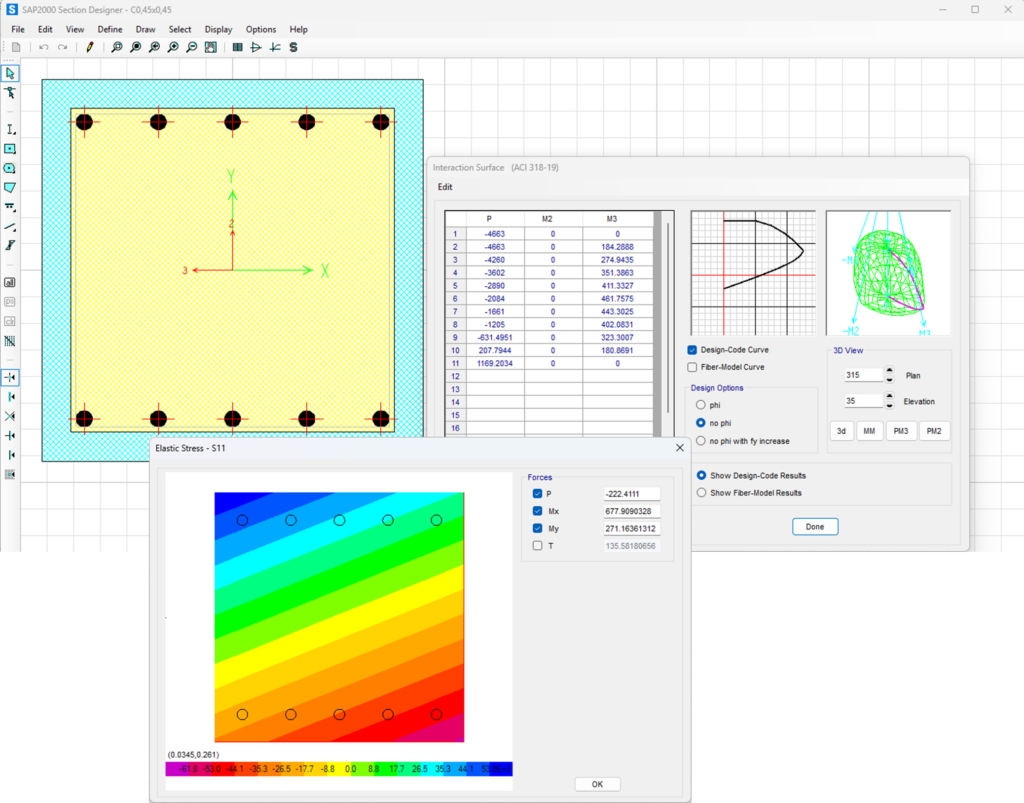Click the Restore Full View toolbar icon
The width and height of the screenshot is (1024, 803).
(x=135, y=46)
